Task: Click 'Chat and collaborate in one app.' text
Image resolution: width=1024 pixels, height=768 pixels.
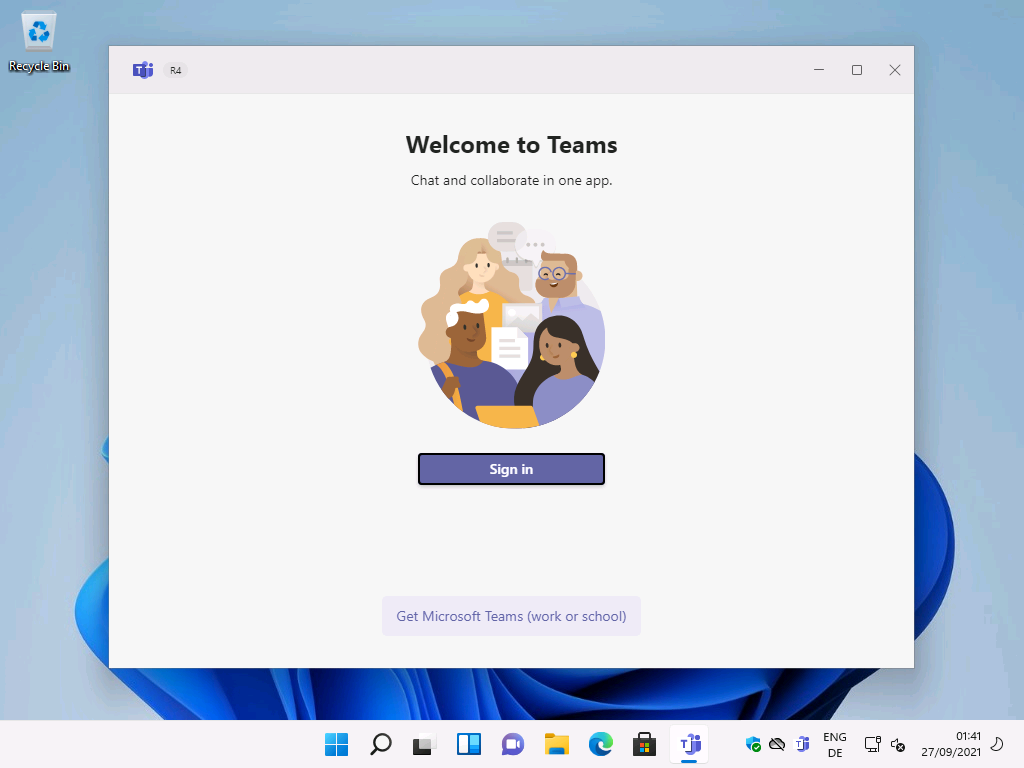Action: (x=511, y=180)
